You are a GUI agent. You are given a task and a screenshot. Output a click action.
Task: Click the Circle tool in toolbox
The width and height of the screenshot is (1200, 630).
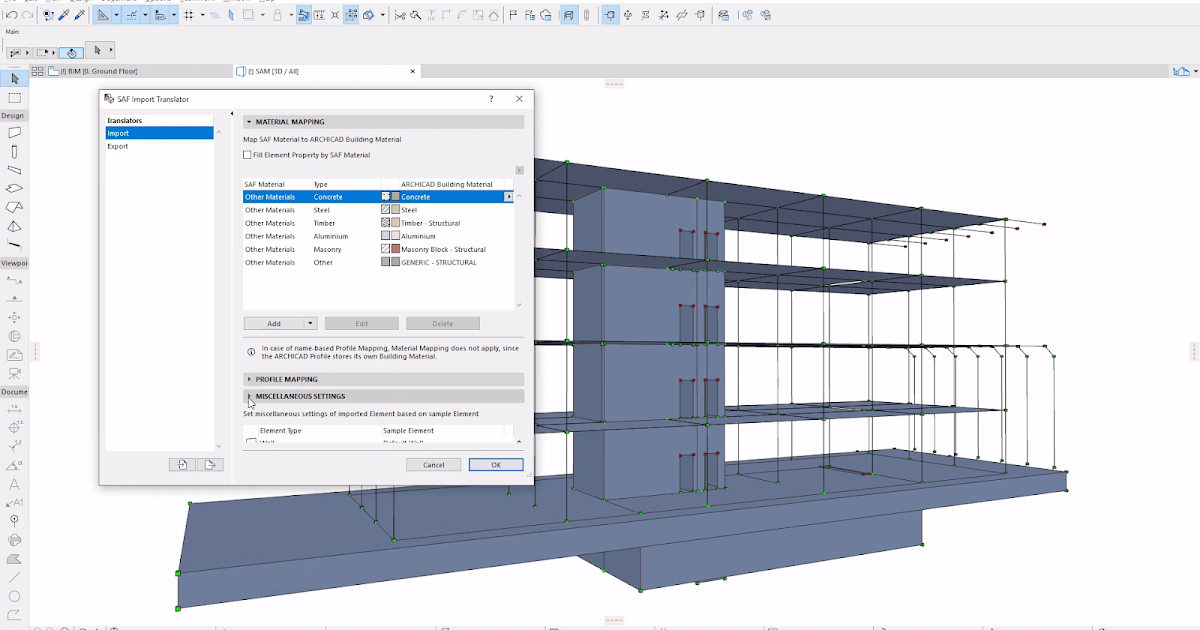[14, 596]
